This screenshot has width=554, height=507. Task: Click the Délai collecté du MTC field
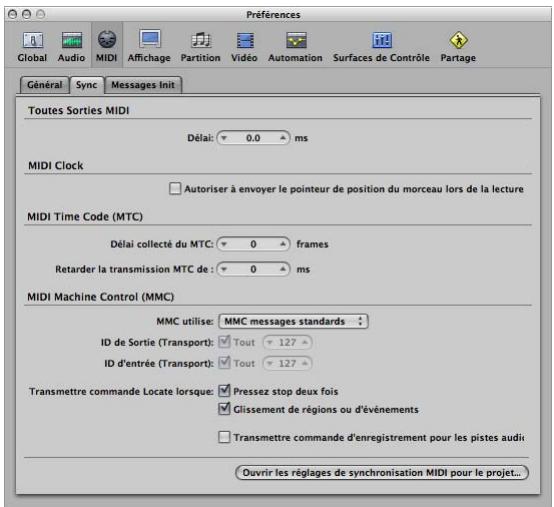253,244
